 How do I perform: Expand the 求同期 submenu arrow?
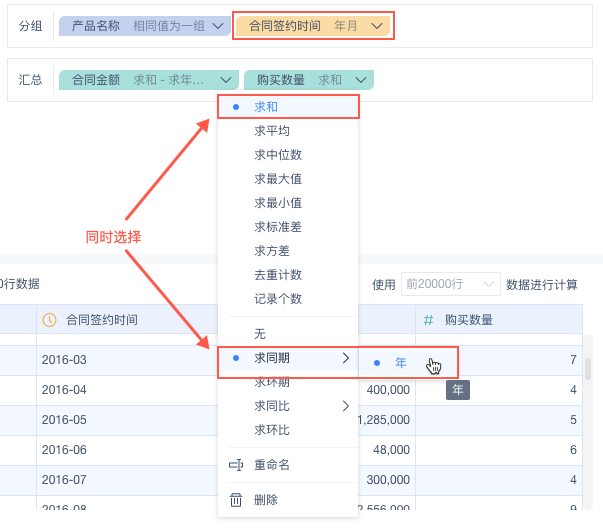pyautogui.click(x=346, y=358)
